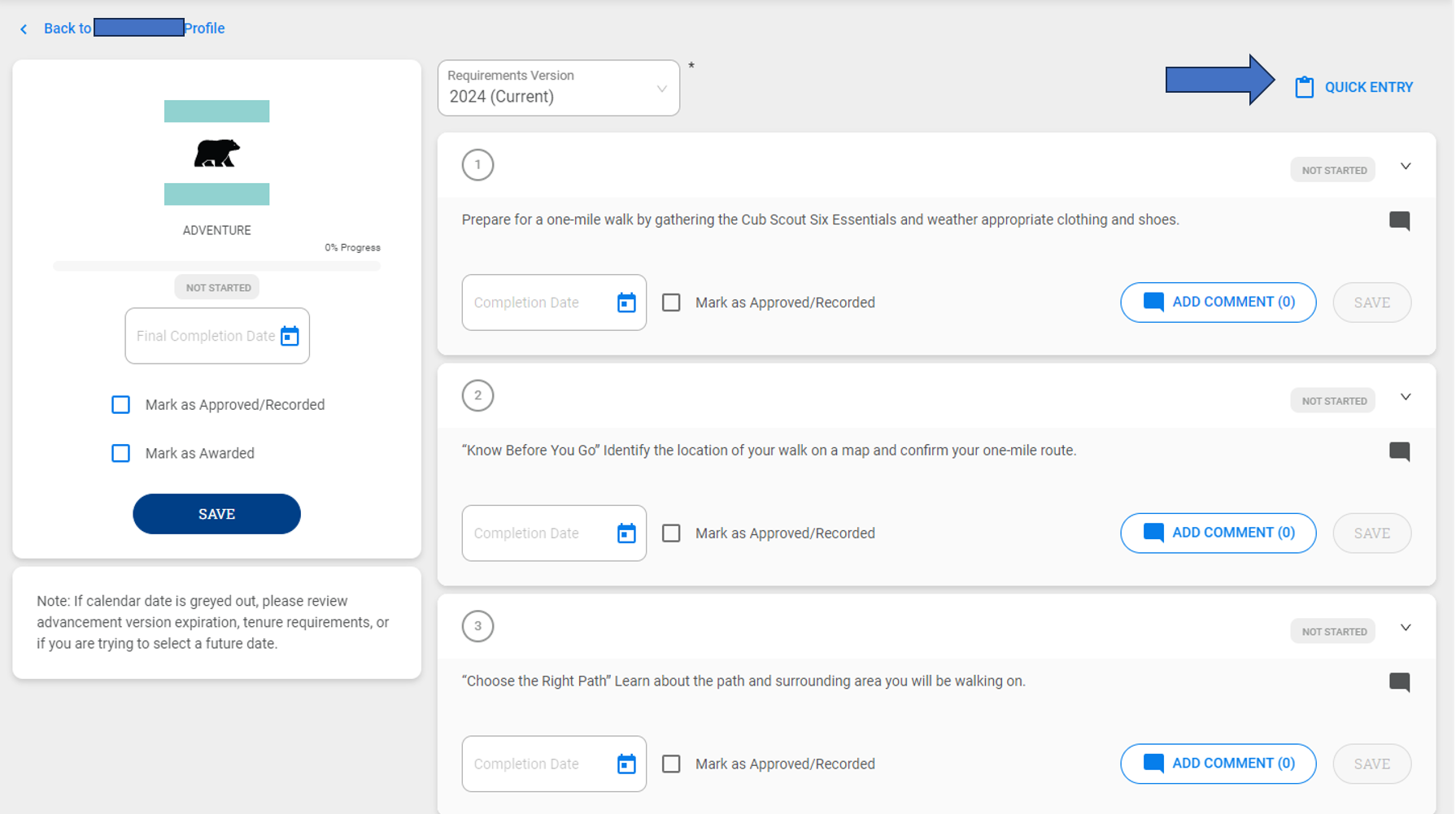
Task: Open the calendar picker for requirement 3 completion date
Action: (x=626, y=764)
